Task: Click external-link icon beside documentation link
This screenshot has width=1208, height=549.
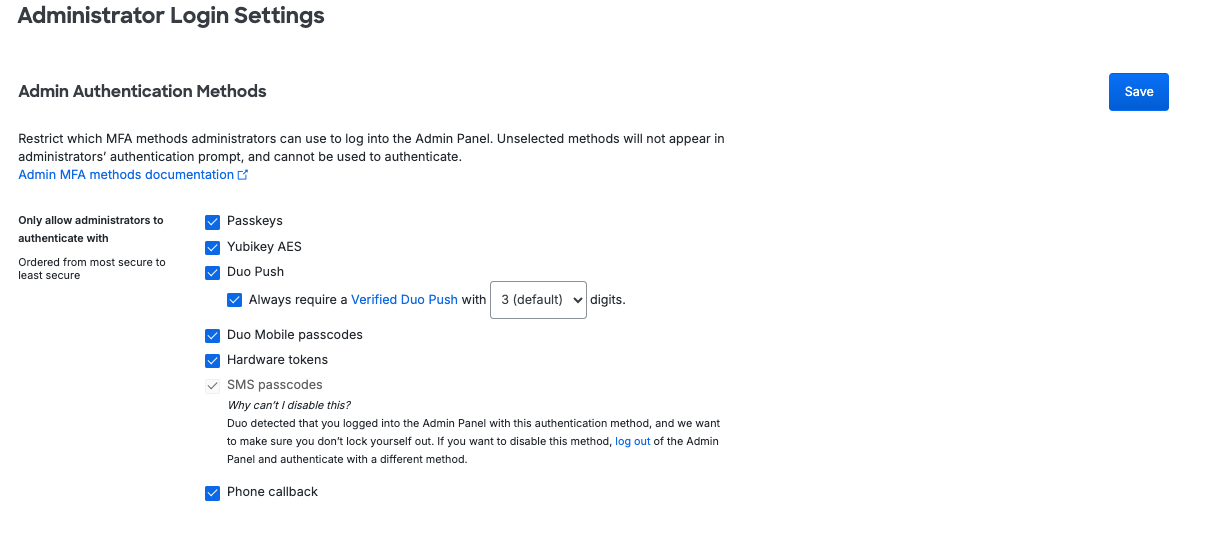Action: click(x=243, y=175)
